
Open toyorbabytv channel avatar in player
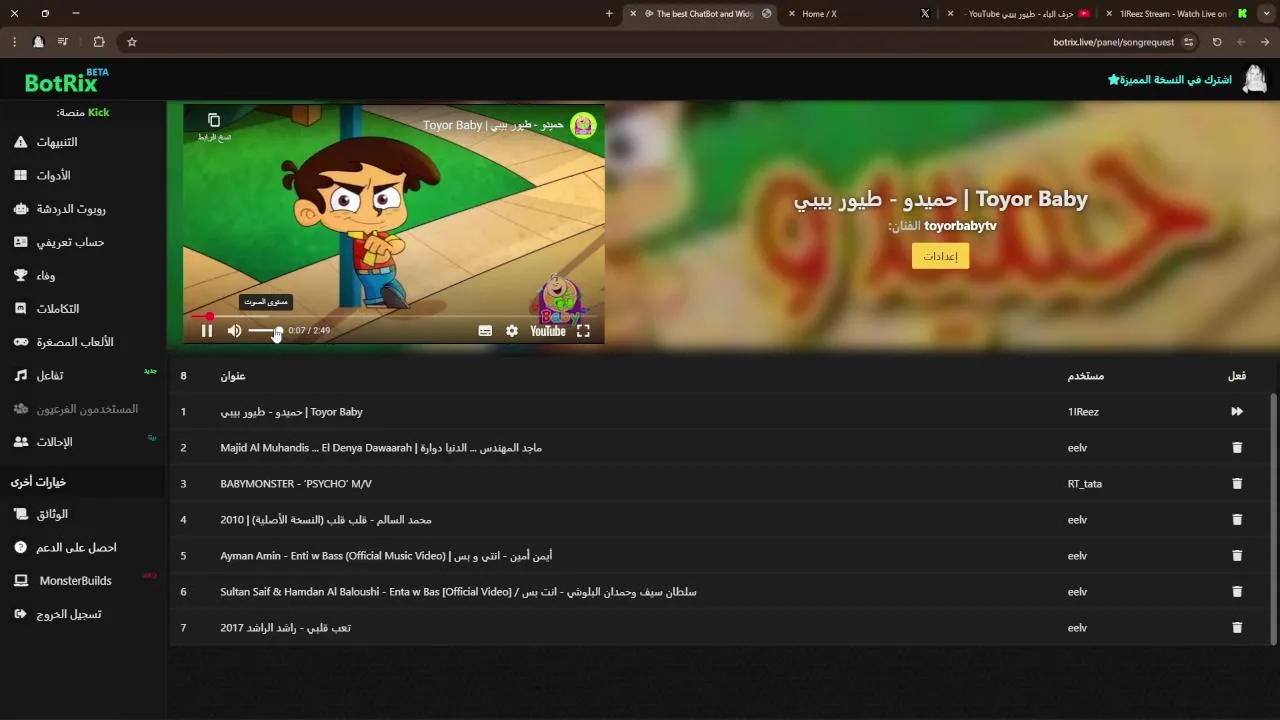tap(583, 125)
